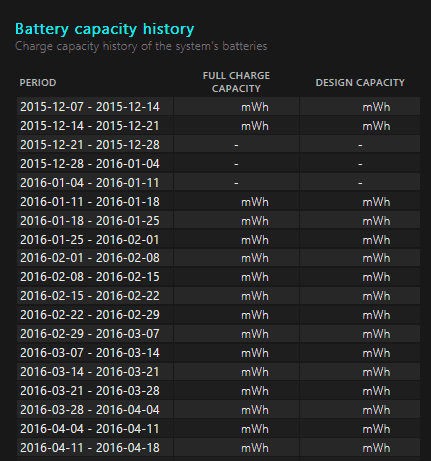This screenshot has width=431, height=461.
Task: Click the subtitle about charge capacity history
Action: (141, 46)
